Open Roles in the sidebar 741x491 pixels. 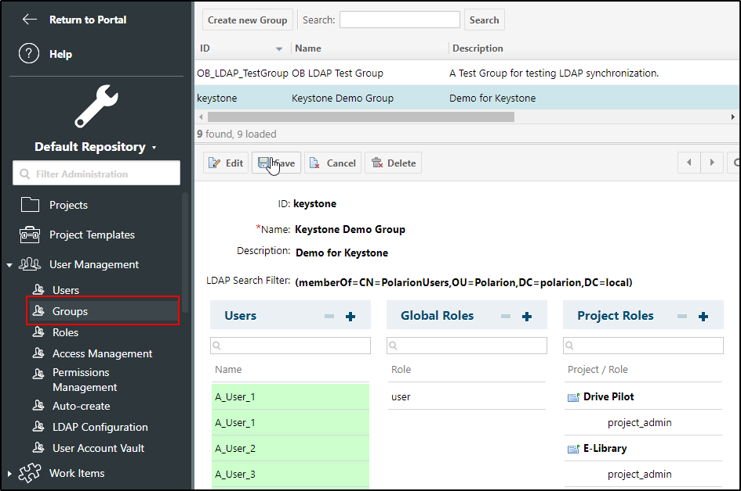click(65, 333)
